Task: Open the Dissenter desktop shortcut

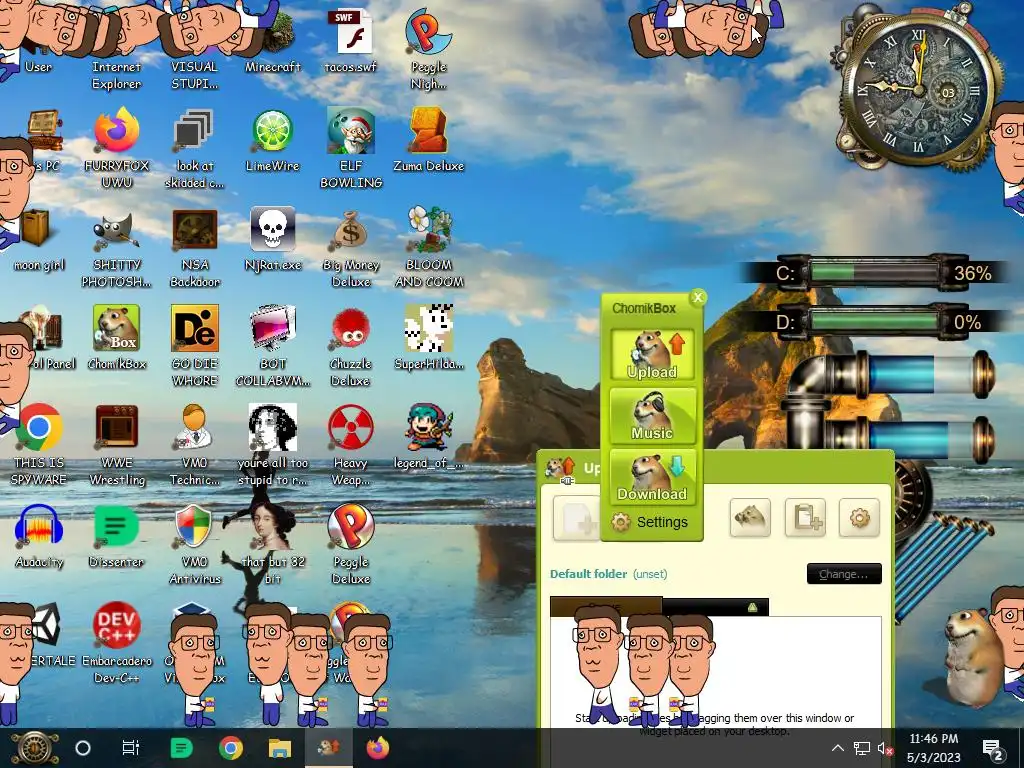Action: (116, 536)
